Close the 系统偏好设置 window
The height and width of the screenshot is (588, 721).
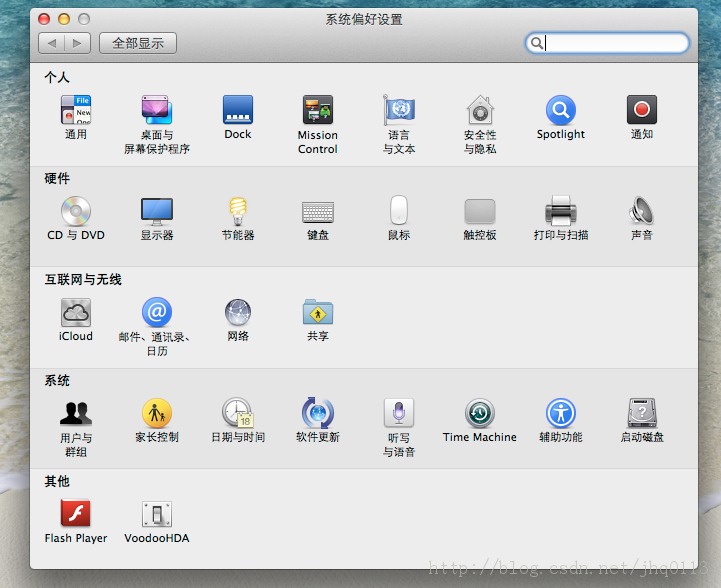pos(44,19)
